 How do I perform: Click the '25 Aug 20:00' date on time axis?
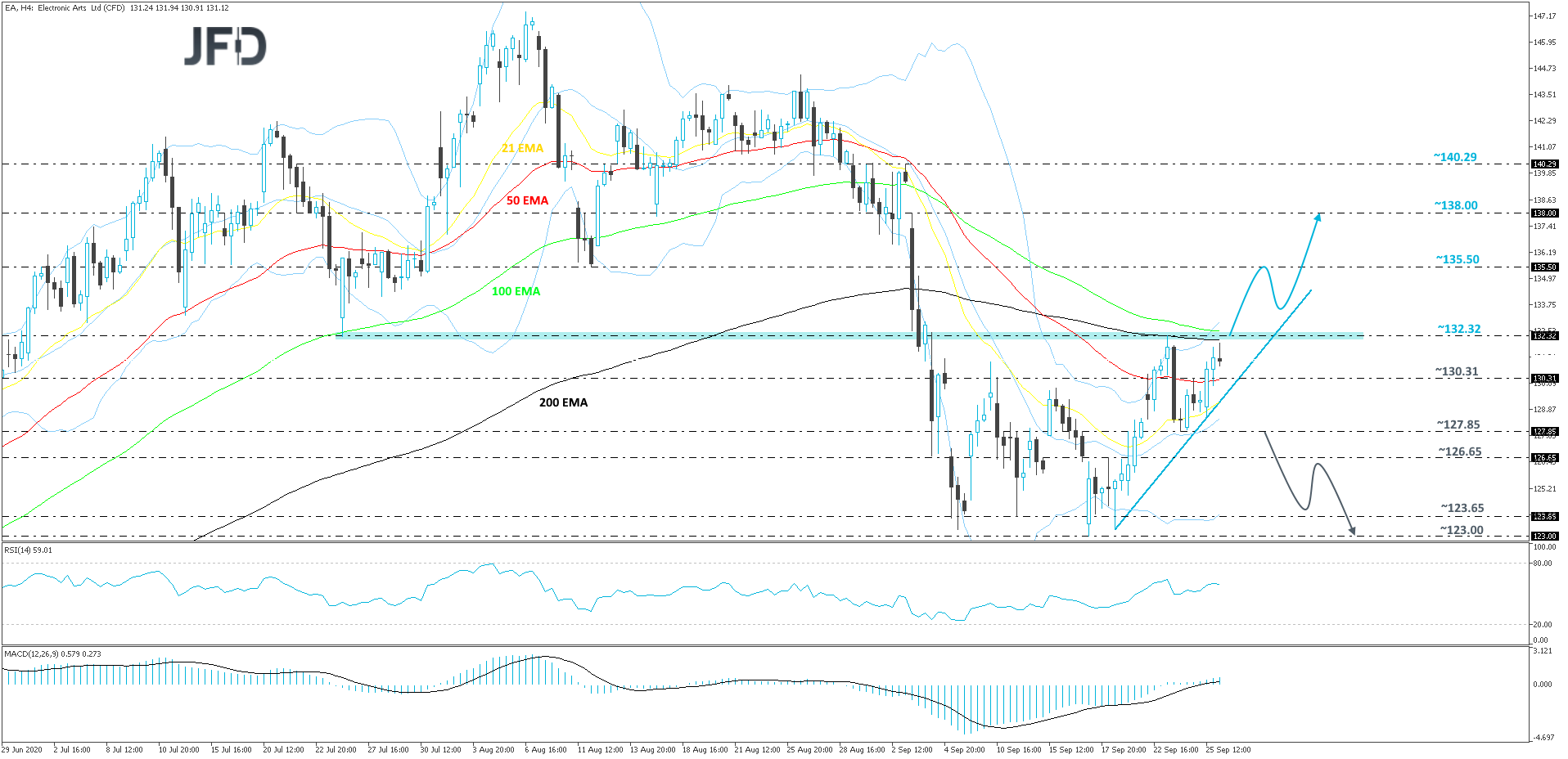809,749
